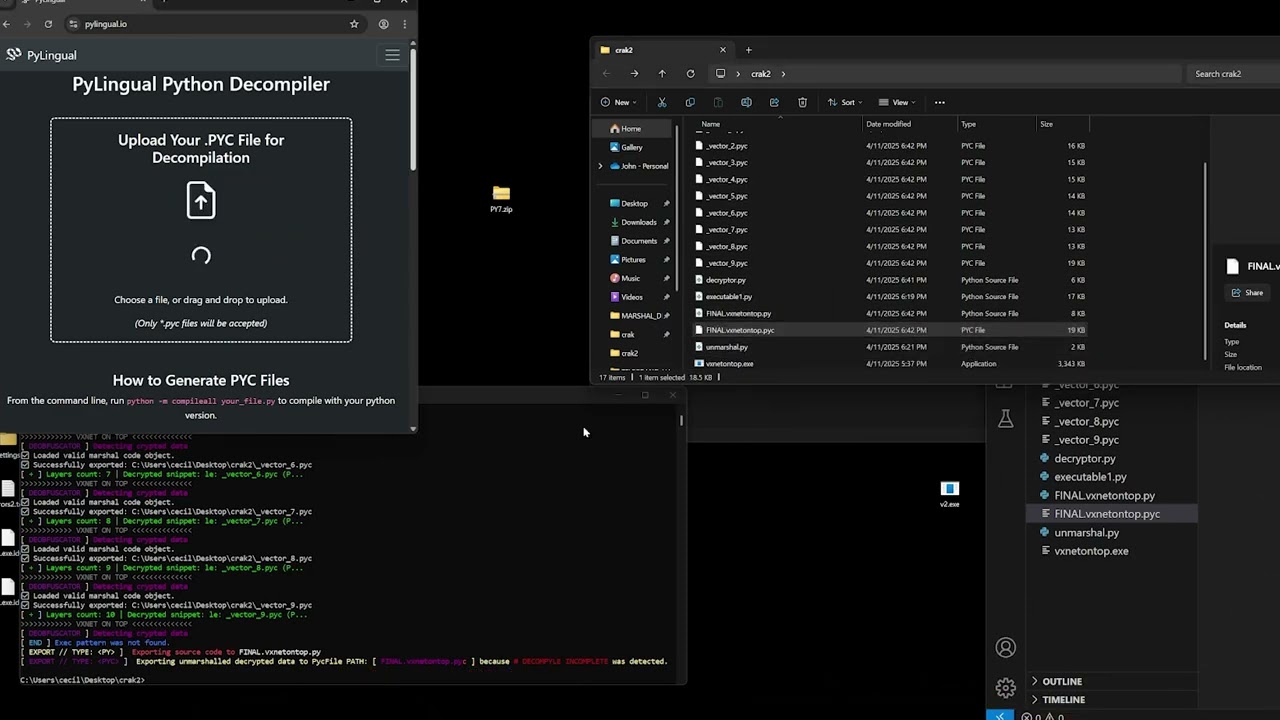The width and height of the screenshot is (1280, 720).
Task: Open the View dropdown in File Explorer
Action: (898, 102)
